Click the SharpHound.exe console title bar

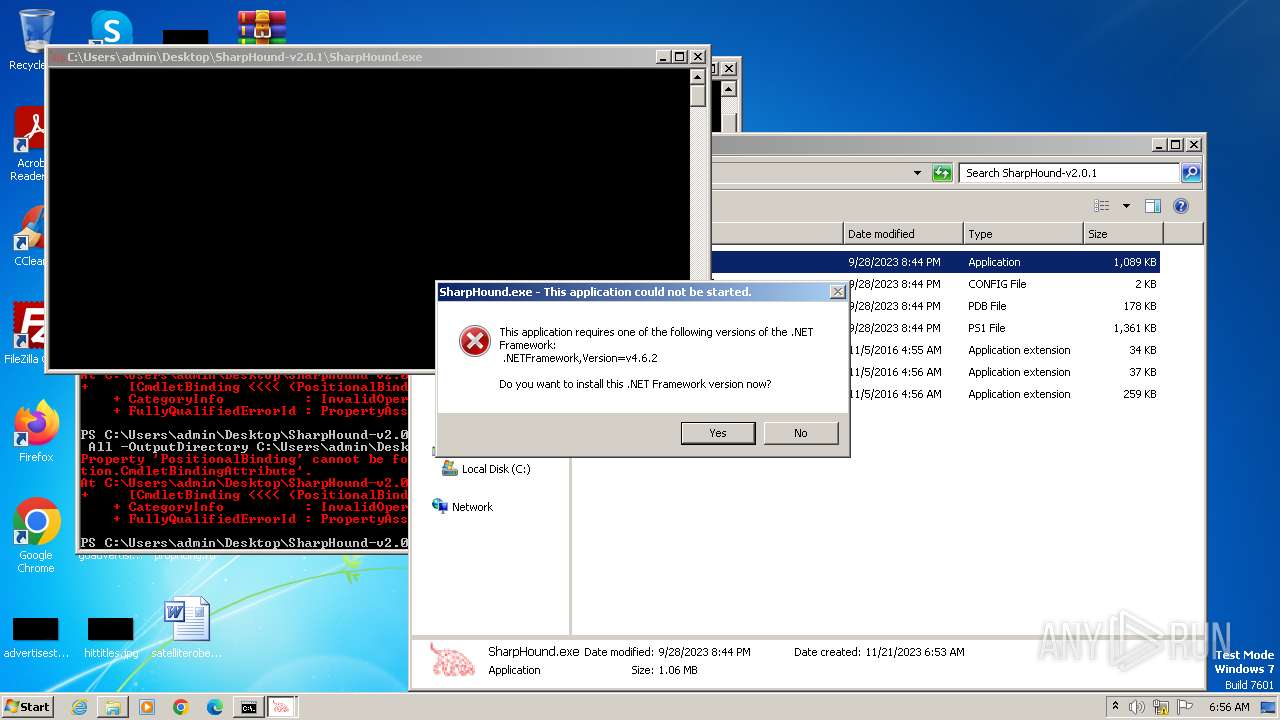350,57
